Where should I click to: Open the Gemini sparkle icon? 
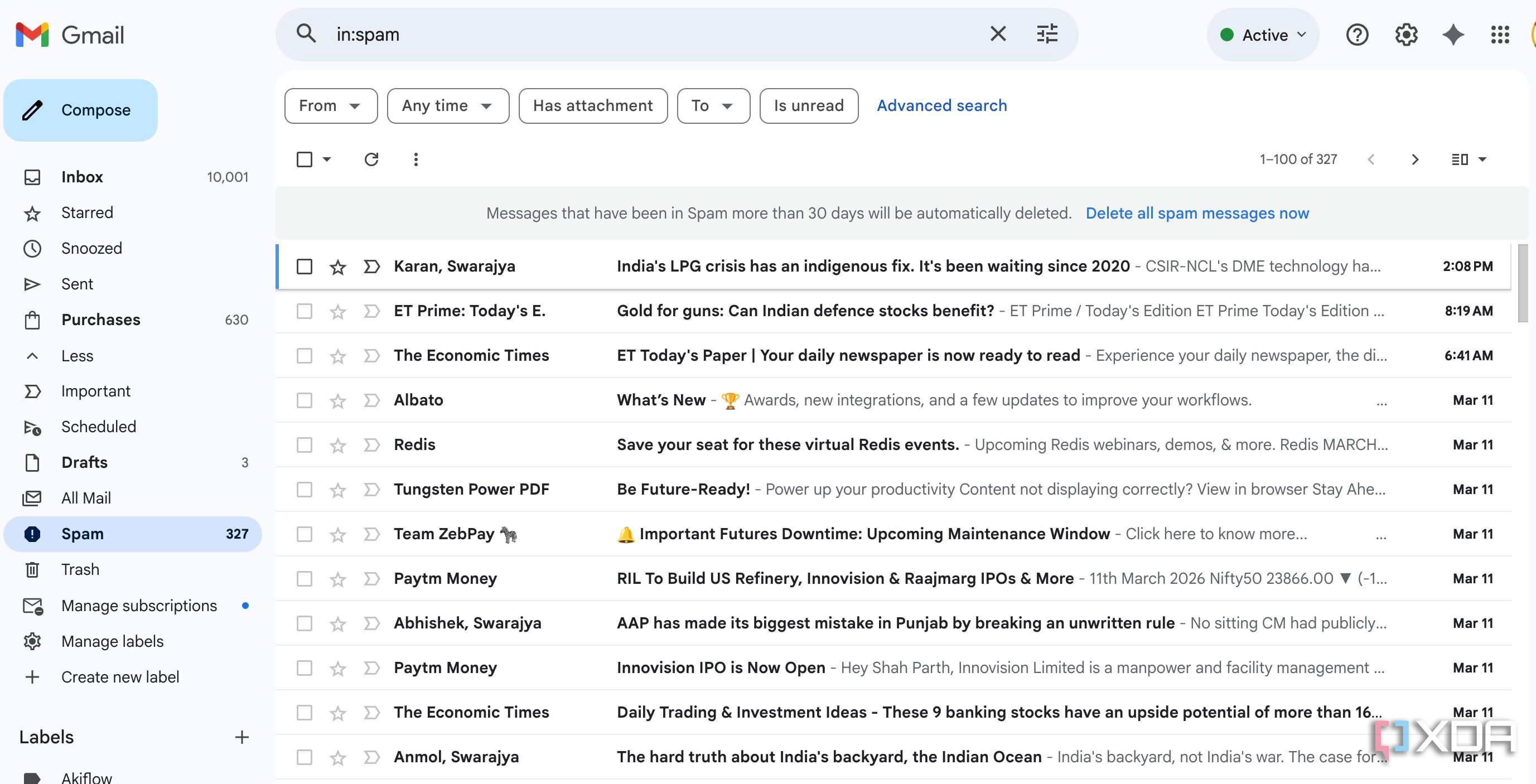[x=1452, y=35]
